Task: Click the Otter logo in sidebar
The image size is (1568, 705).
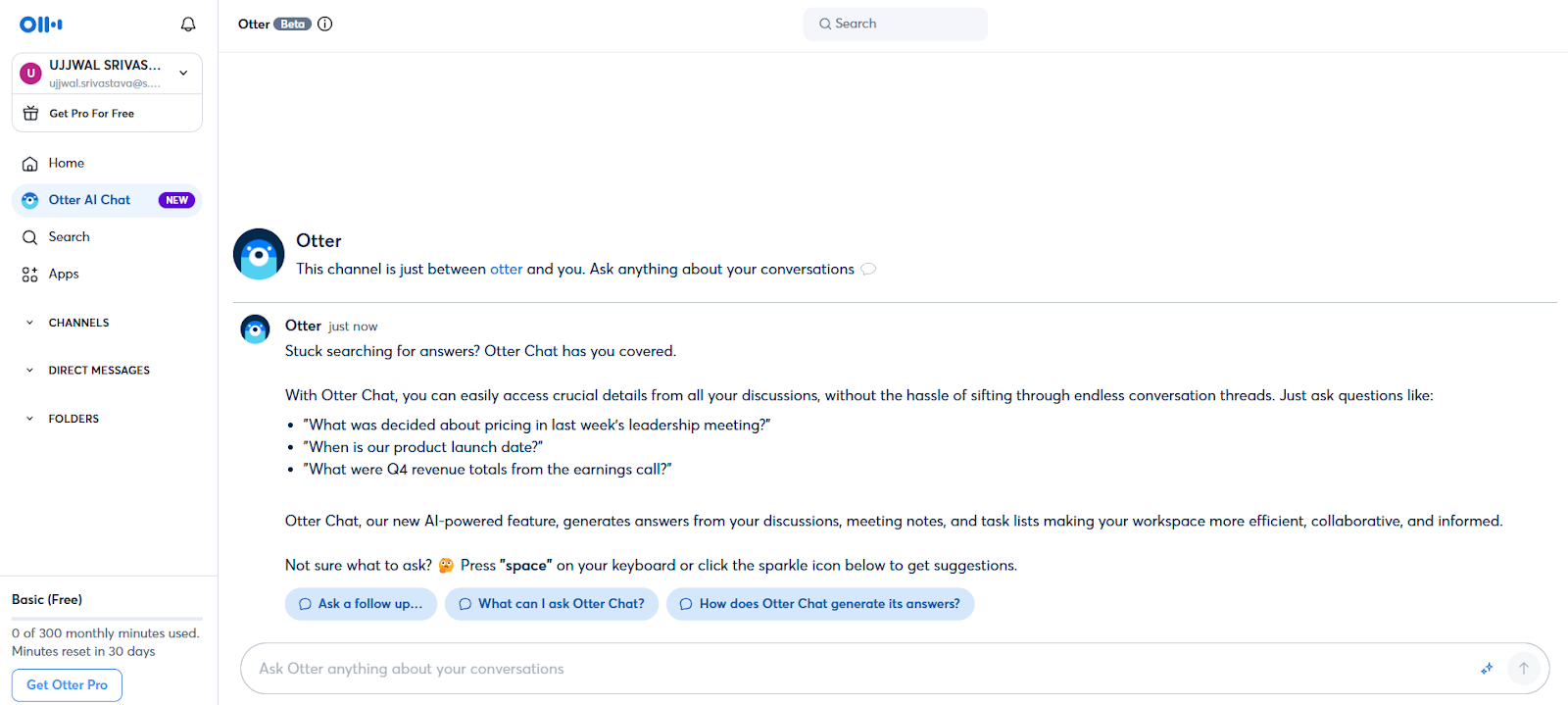Action: [41, 25]
